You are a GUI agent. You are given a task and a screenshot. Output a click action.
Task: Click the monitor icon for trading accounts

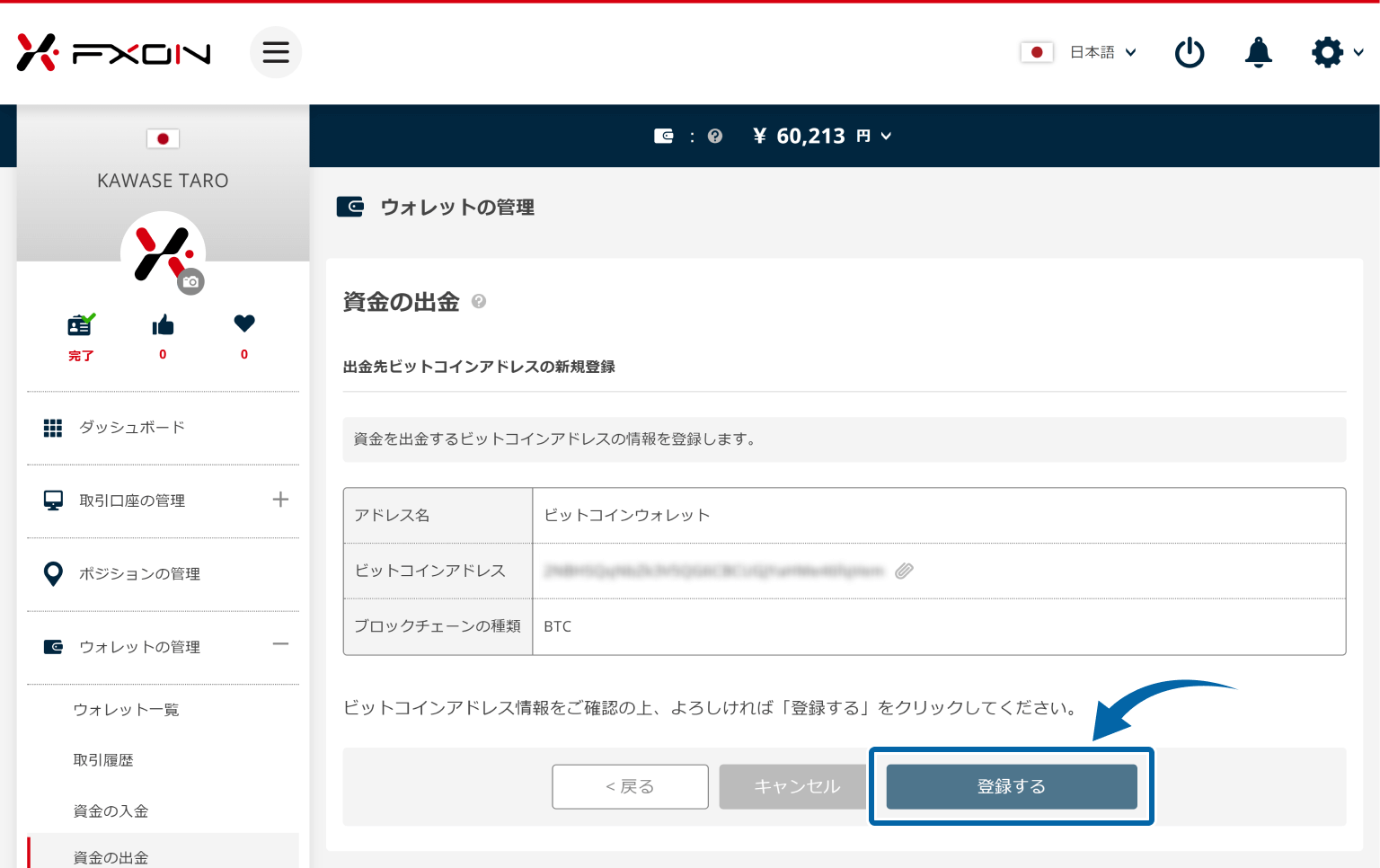point(54,500)
